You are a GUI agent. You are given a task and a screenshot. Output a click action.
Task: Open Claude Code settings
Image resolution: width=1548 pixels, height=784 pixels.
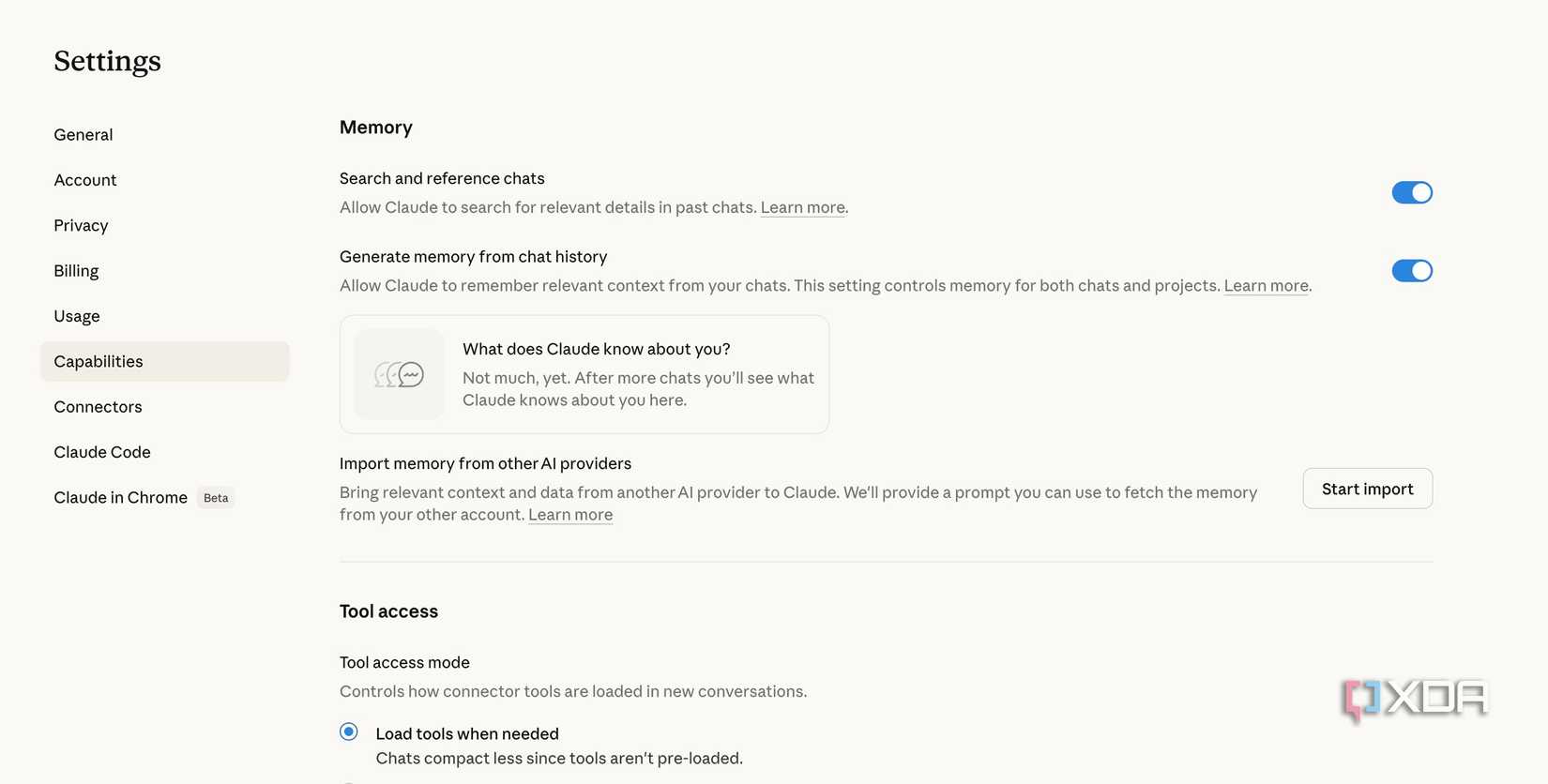pos(101,451)
